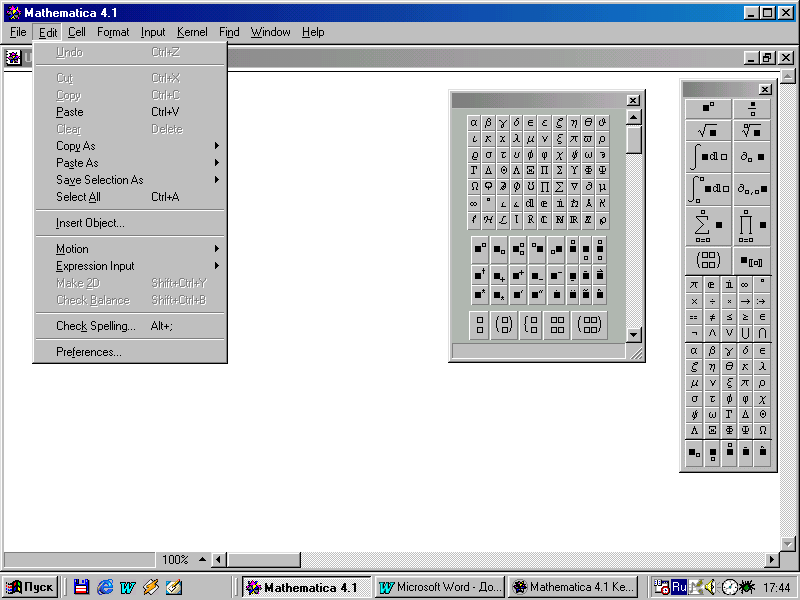The image size is (800, 600).
Task: Insert the logical or ∨ symbol
Action: [x=729, y=334]
